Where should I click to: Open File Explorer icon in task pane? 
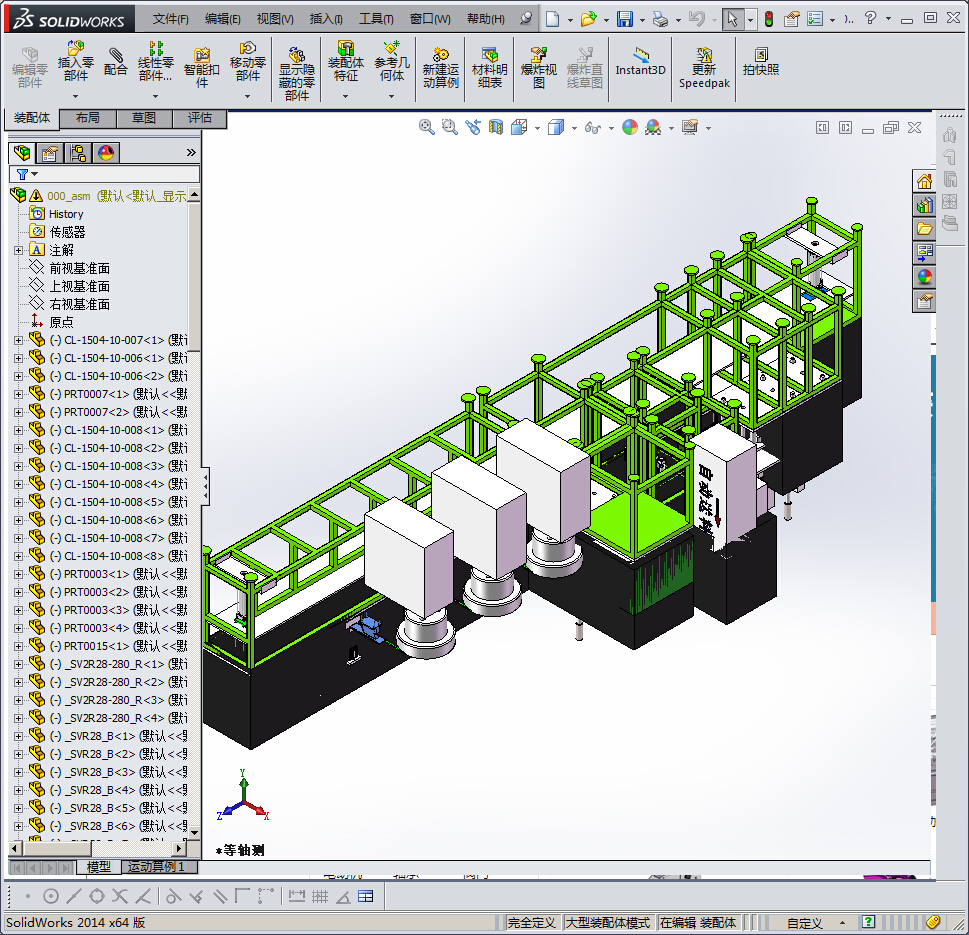pyautogui.click(x=925, y=229)
